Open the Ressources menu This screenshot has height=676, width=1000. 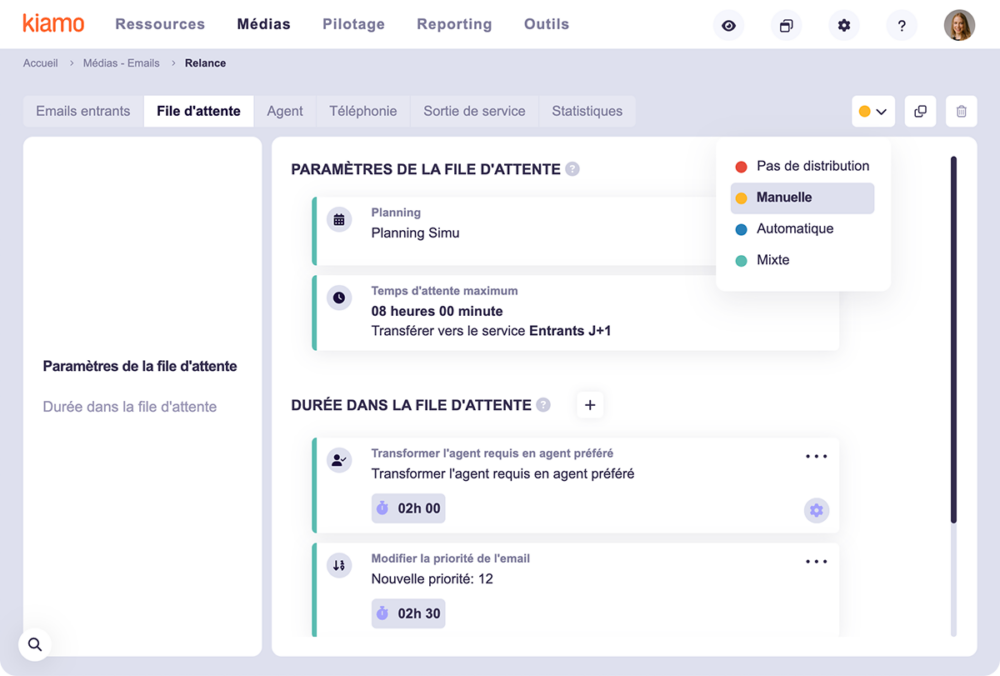[160, 24]
